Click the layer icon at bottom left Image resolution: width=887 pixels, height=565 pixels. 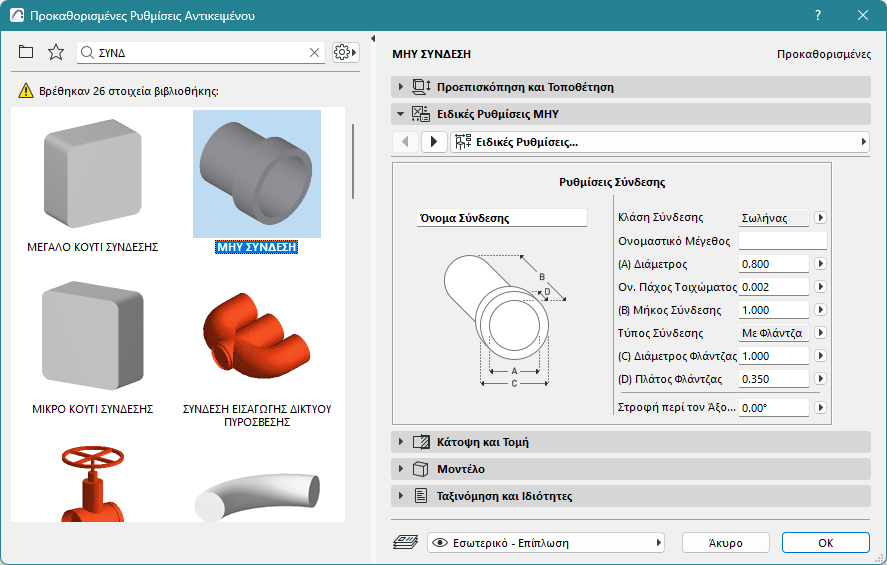406,542
